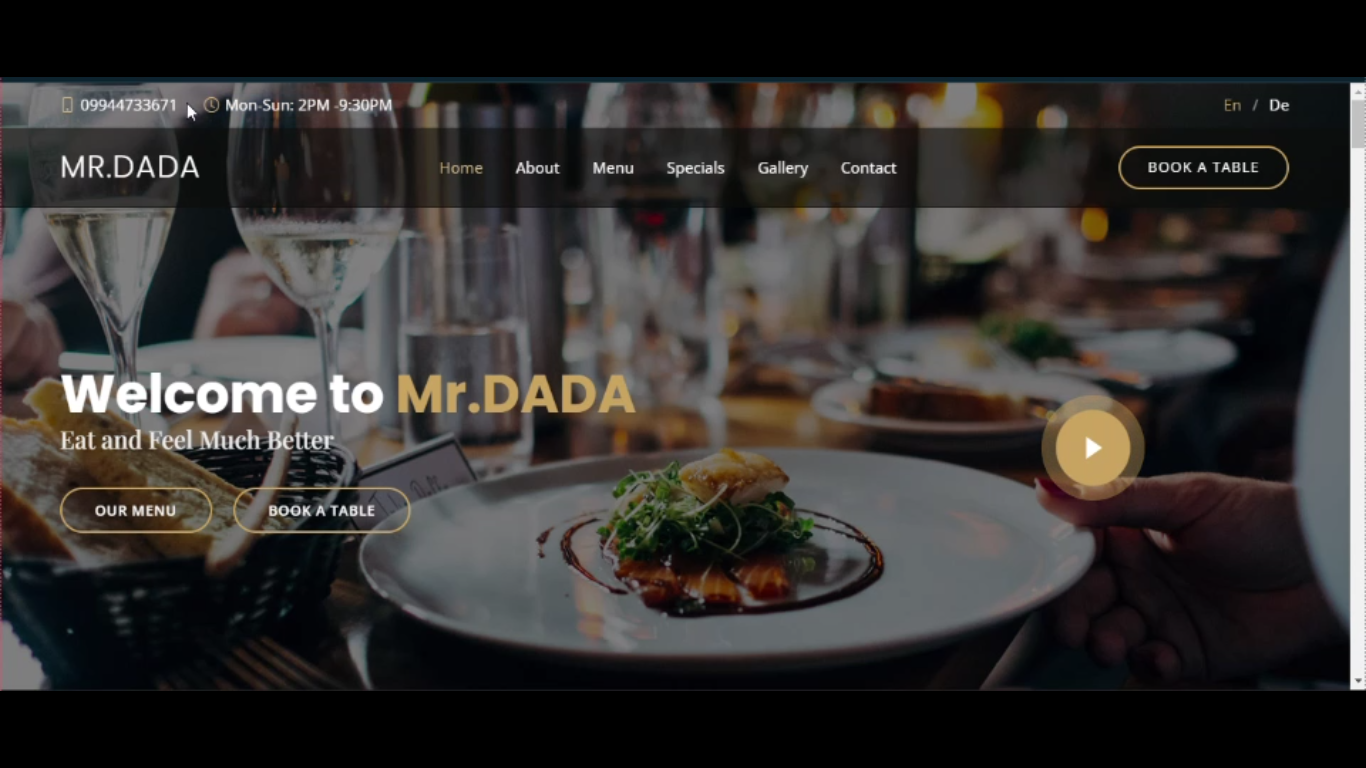
Task: Click the Our Menu button
Action: pyautogui.click(x=136, y=510)
